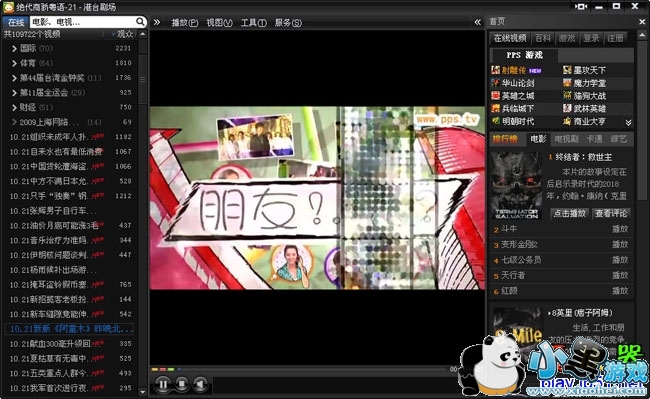Open the 华山论剑 game icon

coord(496,83)
